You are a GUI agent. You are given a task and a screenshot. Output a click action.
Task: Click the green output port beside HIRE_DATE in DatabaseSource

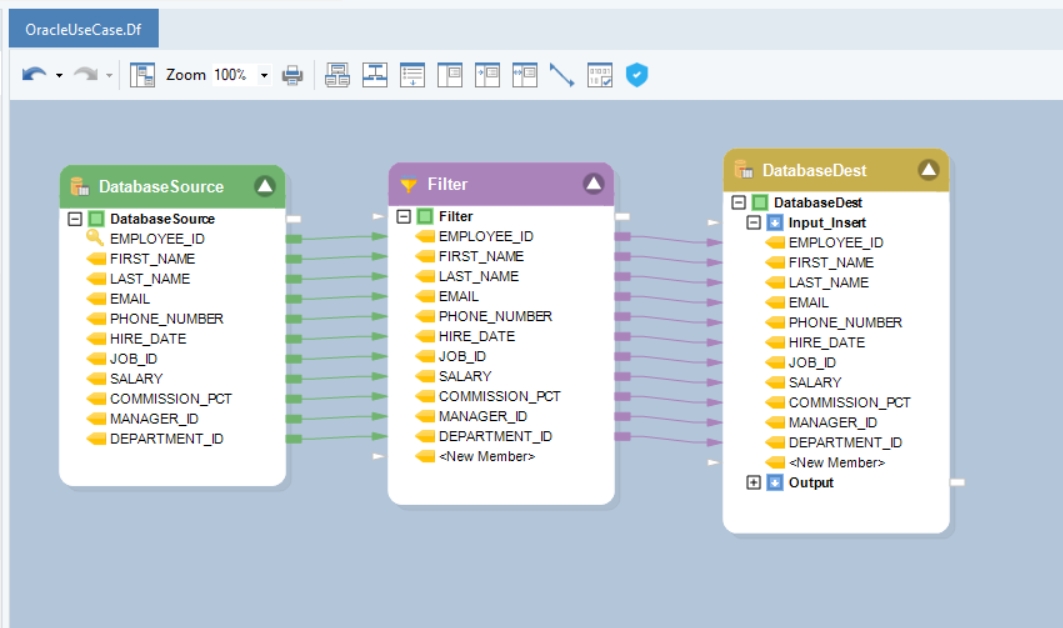pyautogui.click(x=294, y=339)
